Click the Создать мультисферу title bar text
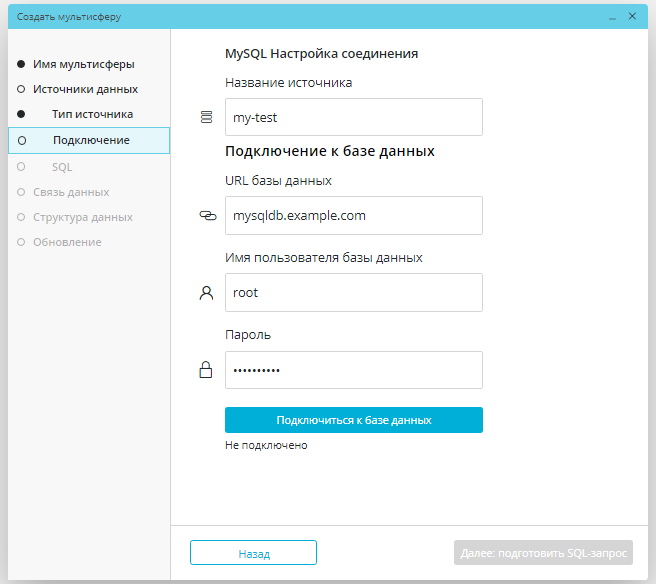This screenshot has width=656, height=584. [x=69, y=17]
